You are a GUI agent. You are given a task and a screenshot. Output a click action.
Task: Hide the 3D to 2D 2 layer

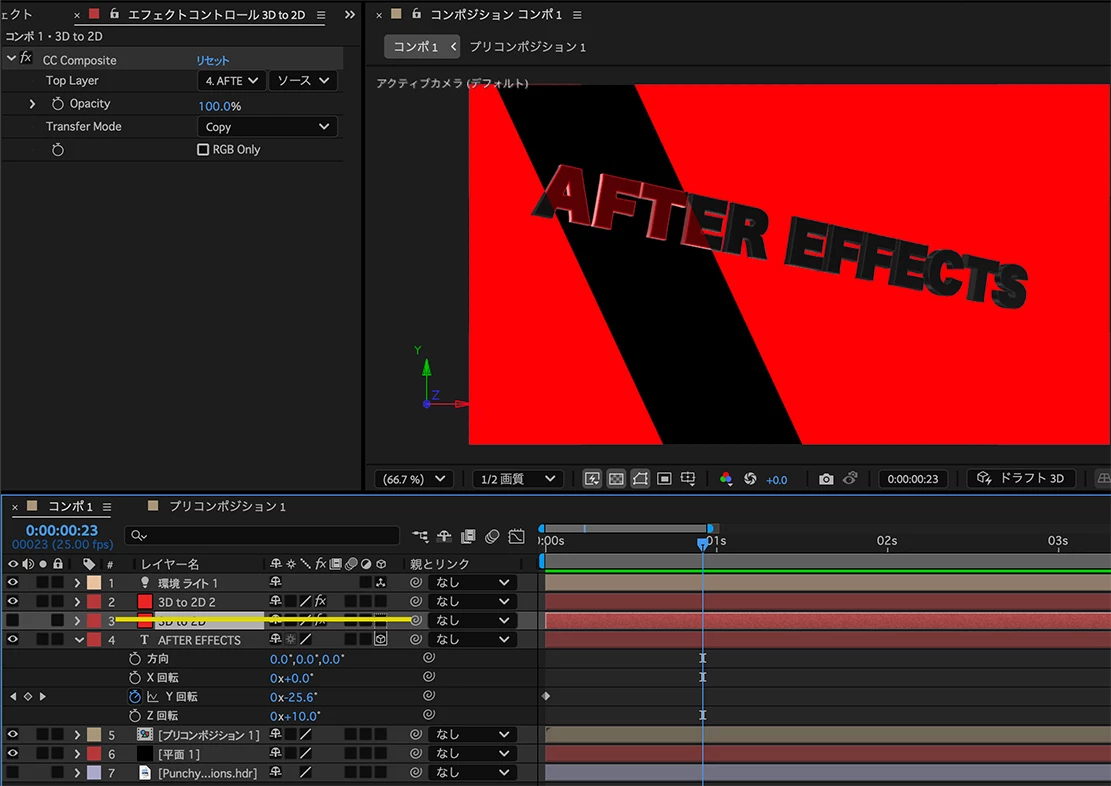click(13, 602)
